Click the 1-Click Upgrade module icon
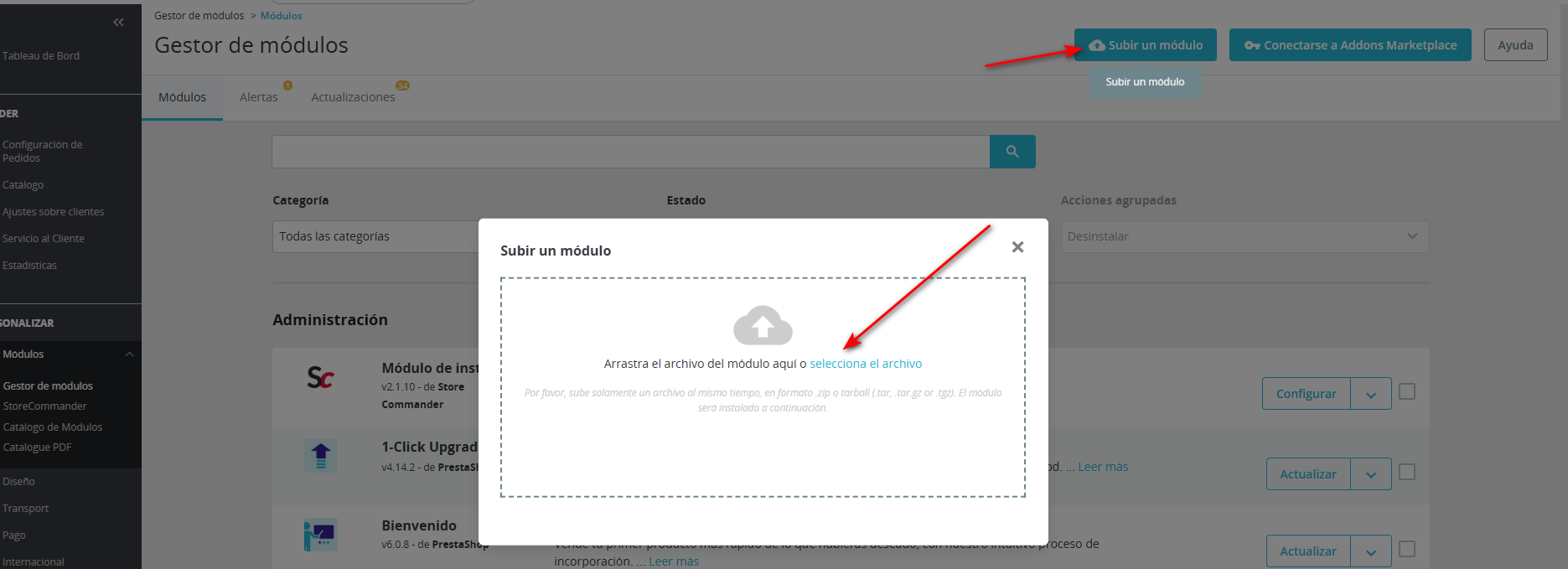1568x569 pixels. 320,456
